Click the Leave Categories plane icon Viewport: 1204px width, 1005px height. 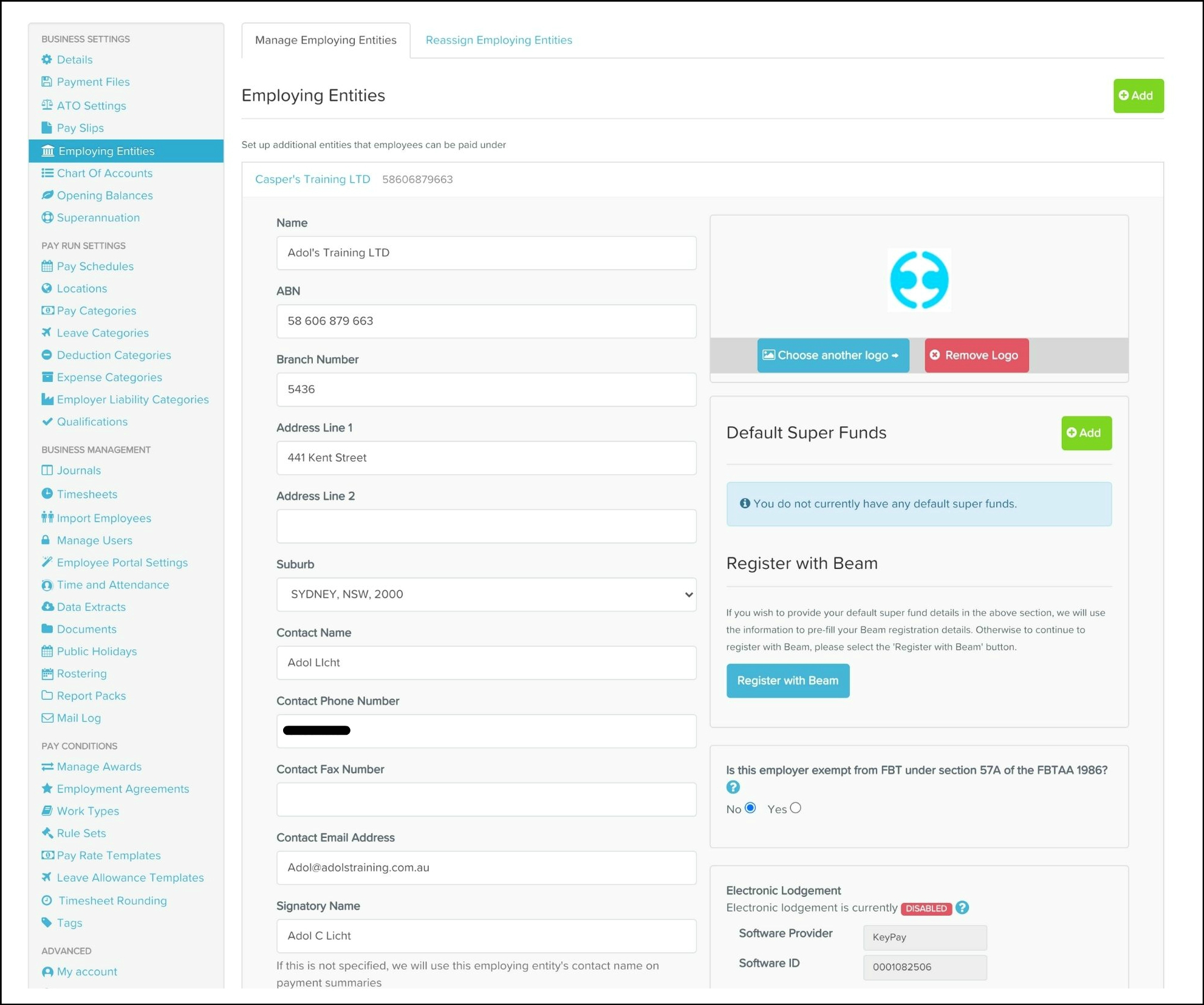point(47,332)
